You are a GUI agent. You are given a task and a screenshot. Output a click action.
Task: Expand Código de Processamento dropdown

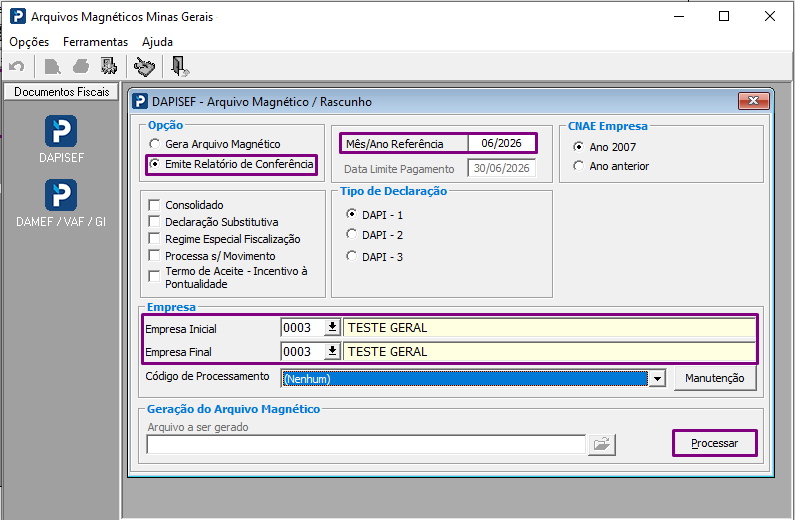point(658,379)
